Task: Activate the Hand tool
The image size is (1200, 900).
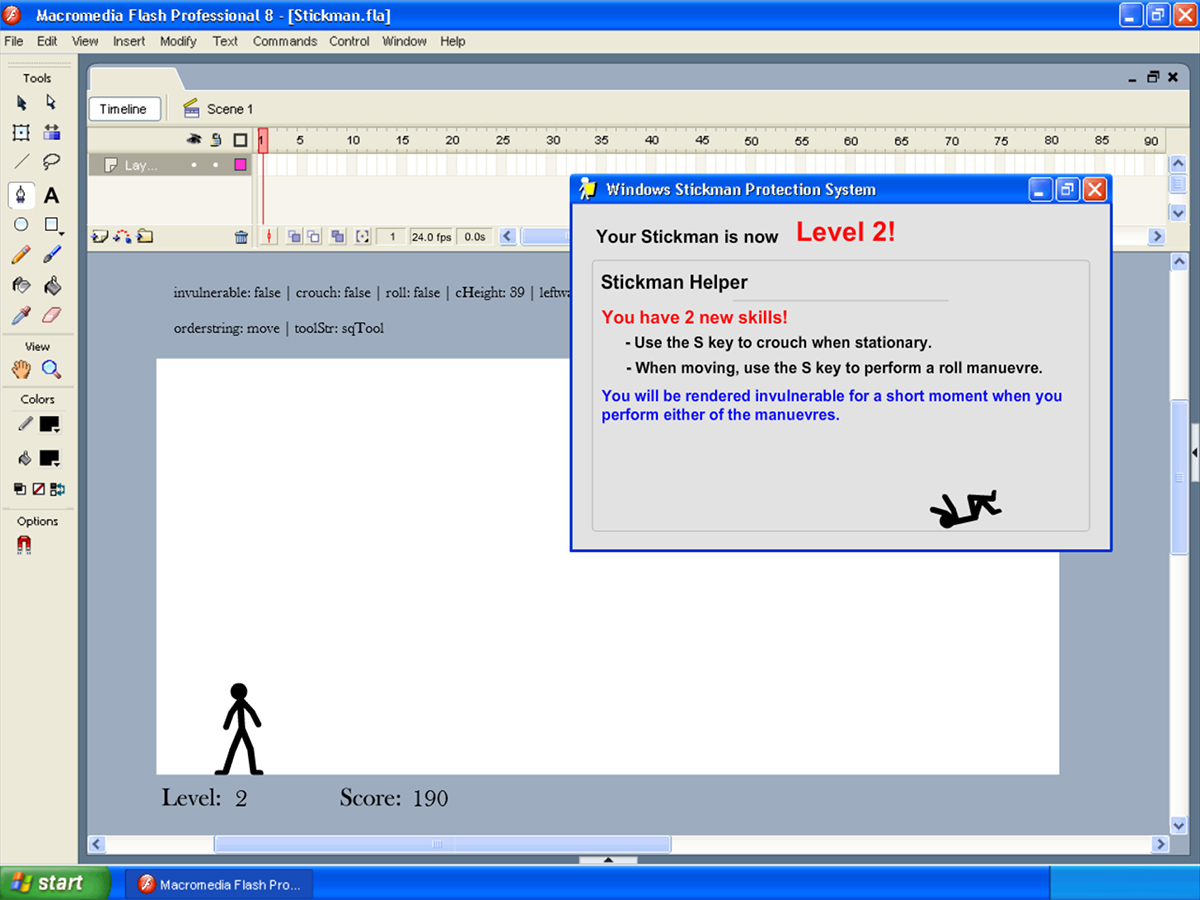Action: point(21,369)
